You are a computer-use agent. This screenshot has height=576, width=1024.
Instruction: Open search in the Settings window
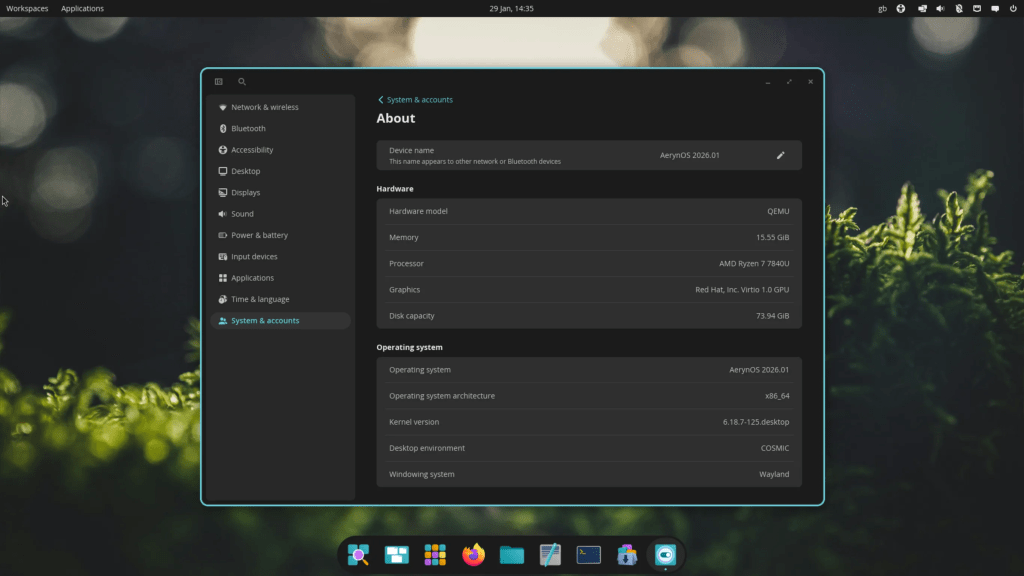(241, 81)
